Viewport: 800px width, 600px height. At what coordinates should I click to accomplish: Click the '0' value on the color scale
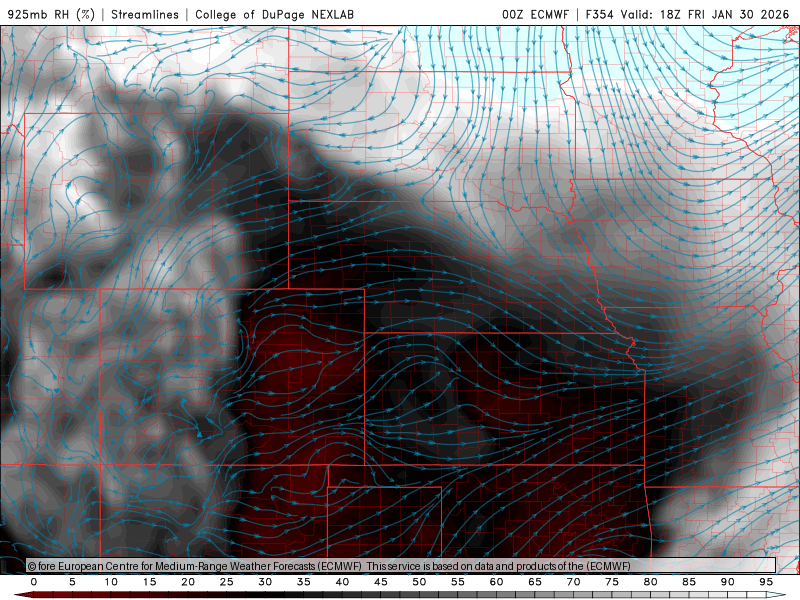[34, 582]
